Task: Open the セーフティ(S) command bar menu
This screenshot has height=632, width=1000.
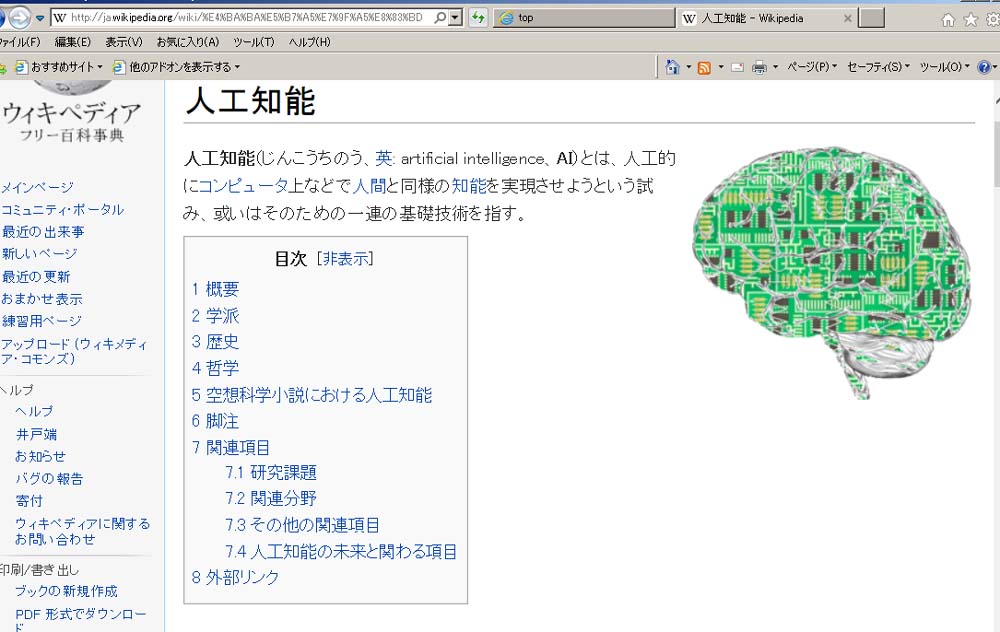Action: [x=878, y=67]
